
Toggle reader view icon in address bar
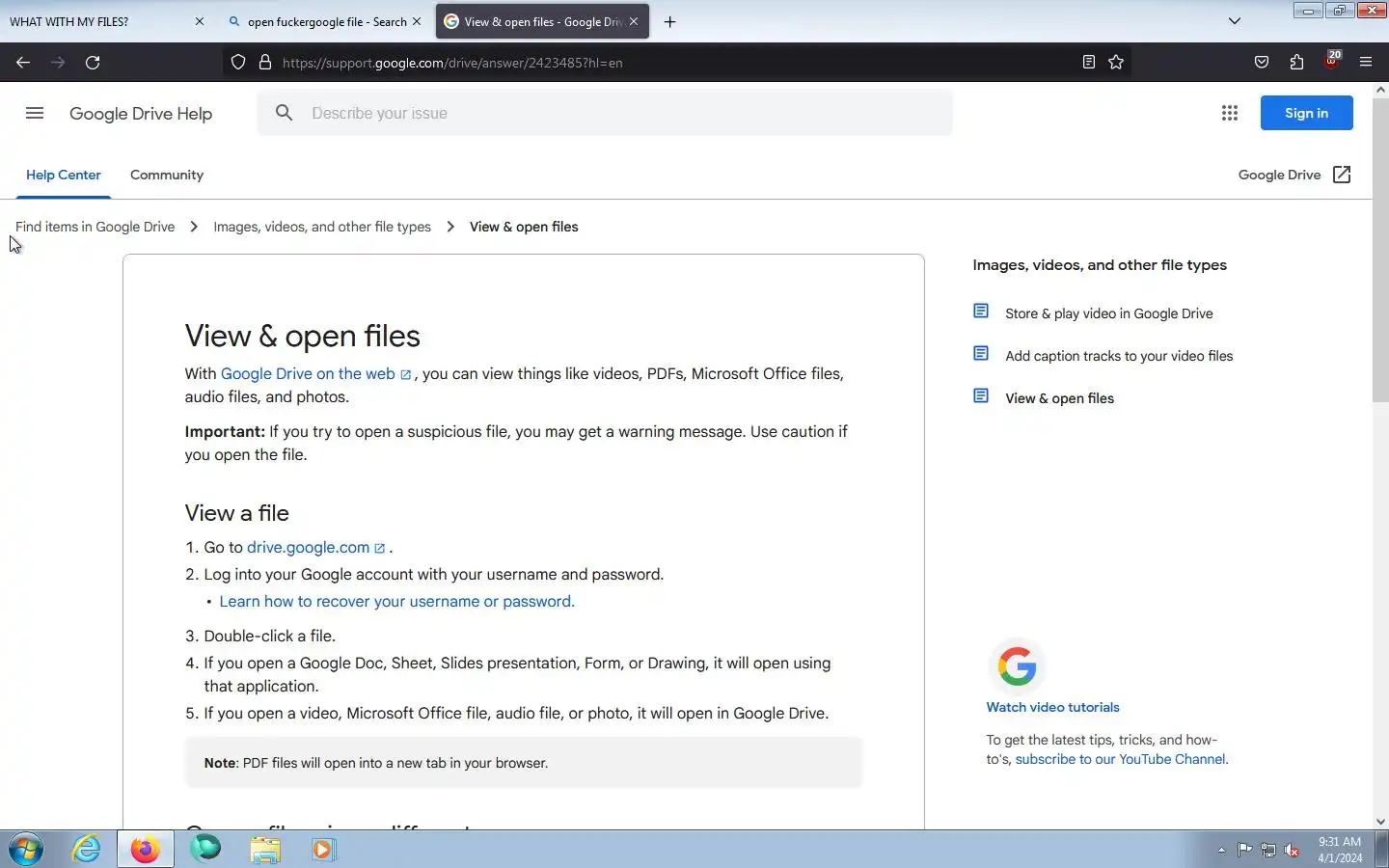(1089, 63)
